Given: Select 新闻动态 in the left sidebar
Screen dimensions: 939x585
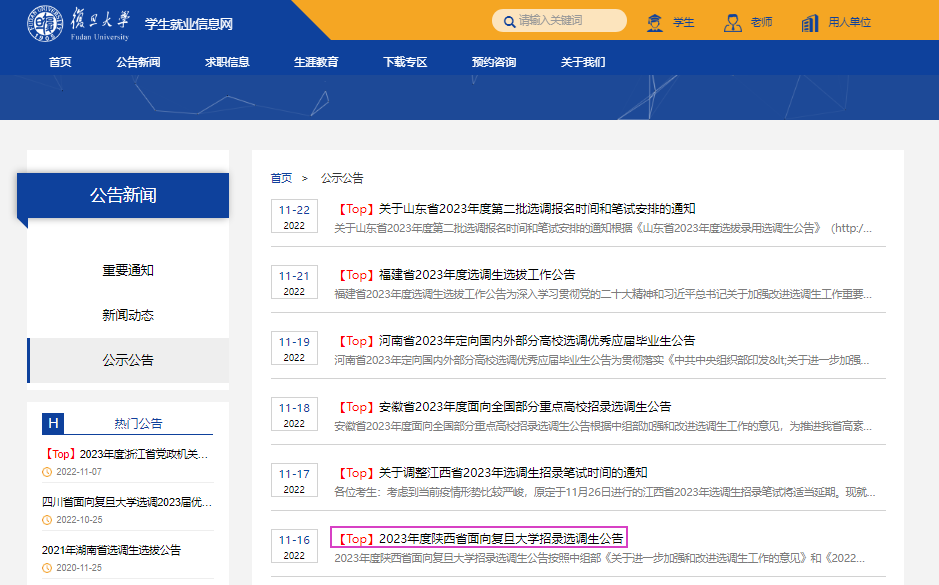Looking at the screenshot, I should pyautogui.click(x=128, y=315).
